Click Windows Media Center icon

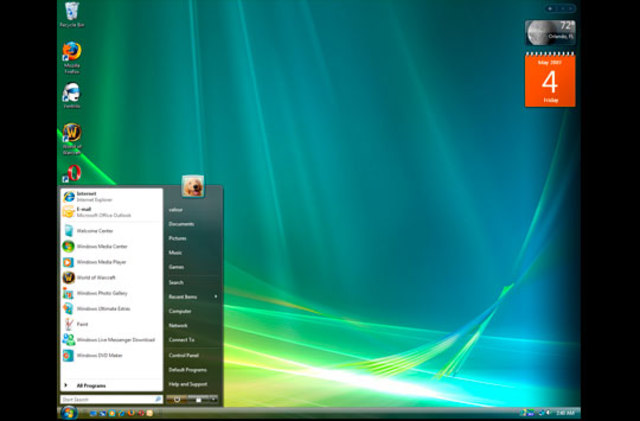tap(69, 246)
